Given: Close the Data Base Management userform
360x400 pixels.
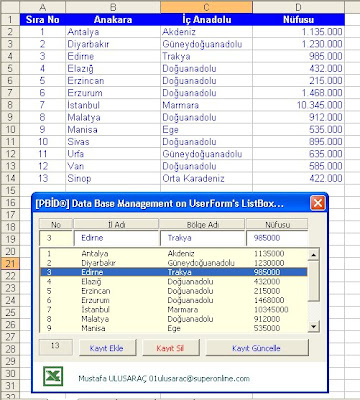Looking at the screenshot, I should pos(317,203).
